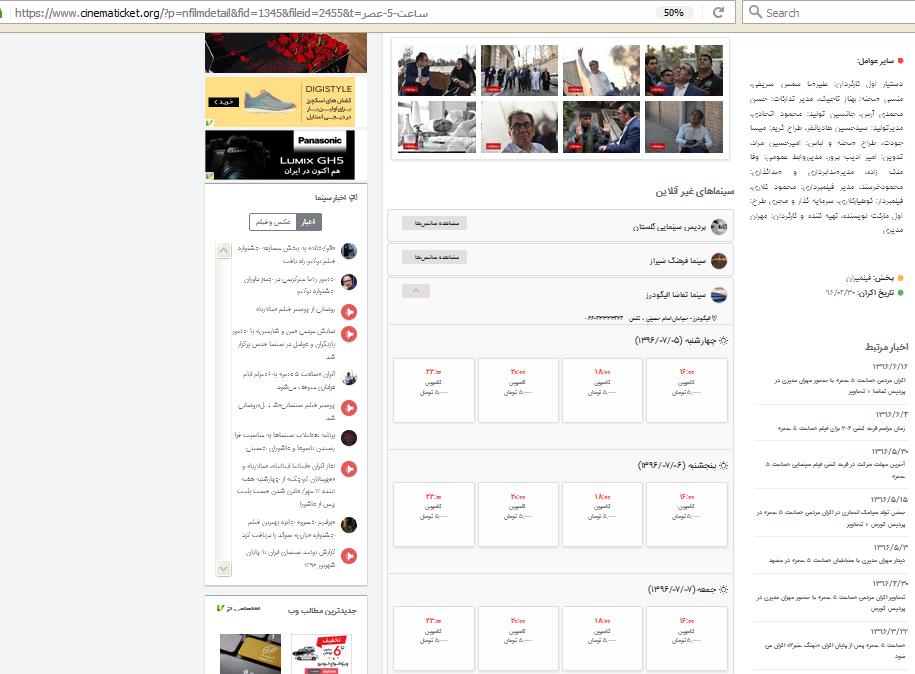
Task: Play the second video item in the cinema news list
Action: (349, 334)
